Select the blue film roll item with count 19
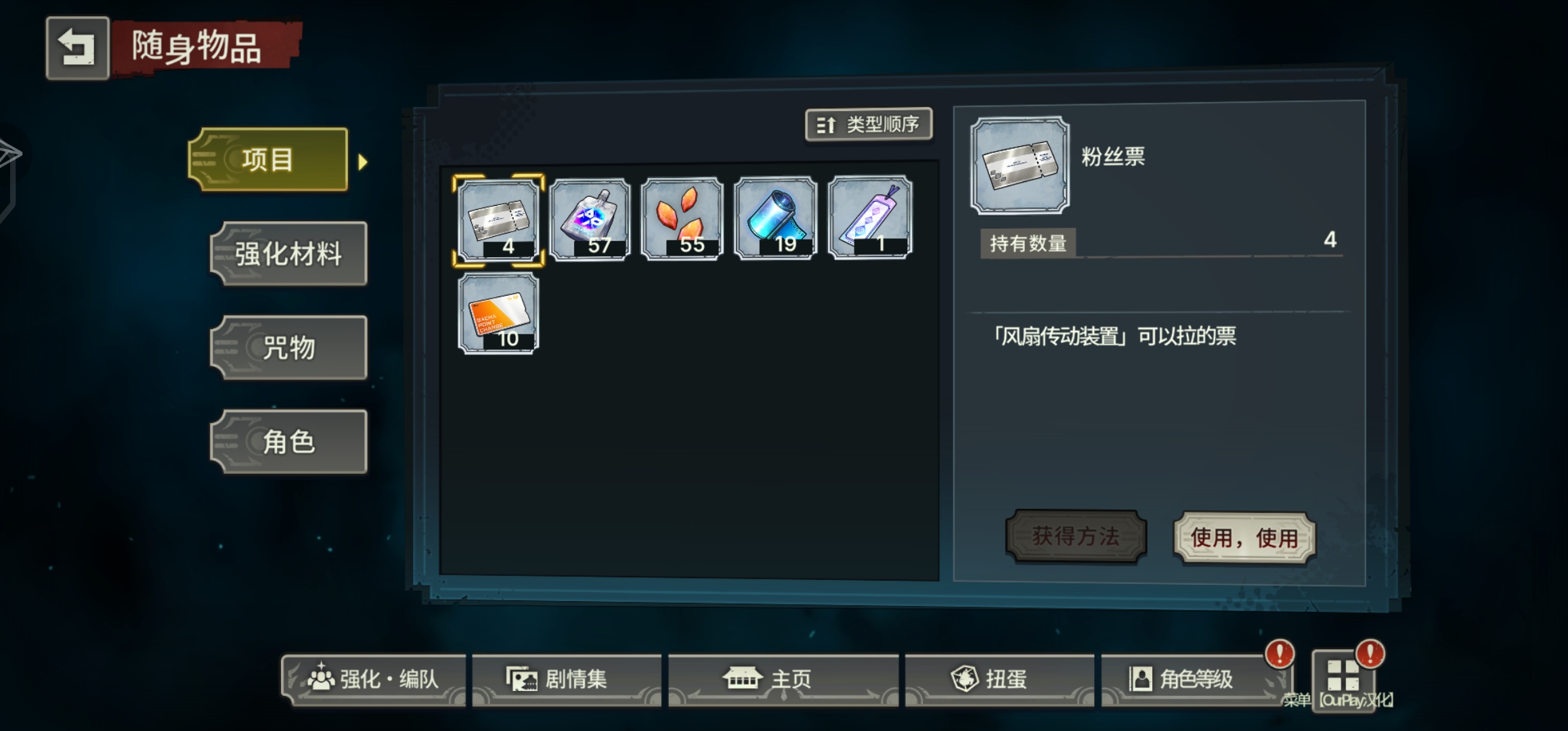 tap(775, 218)
